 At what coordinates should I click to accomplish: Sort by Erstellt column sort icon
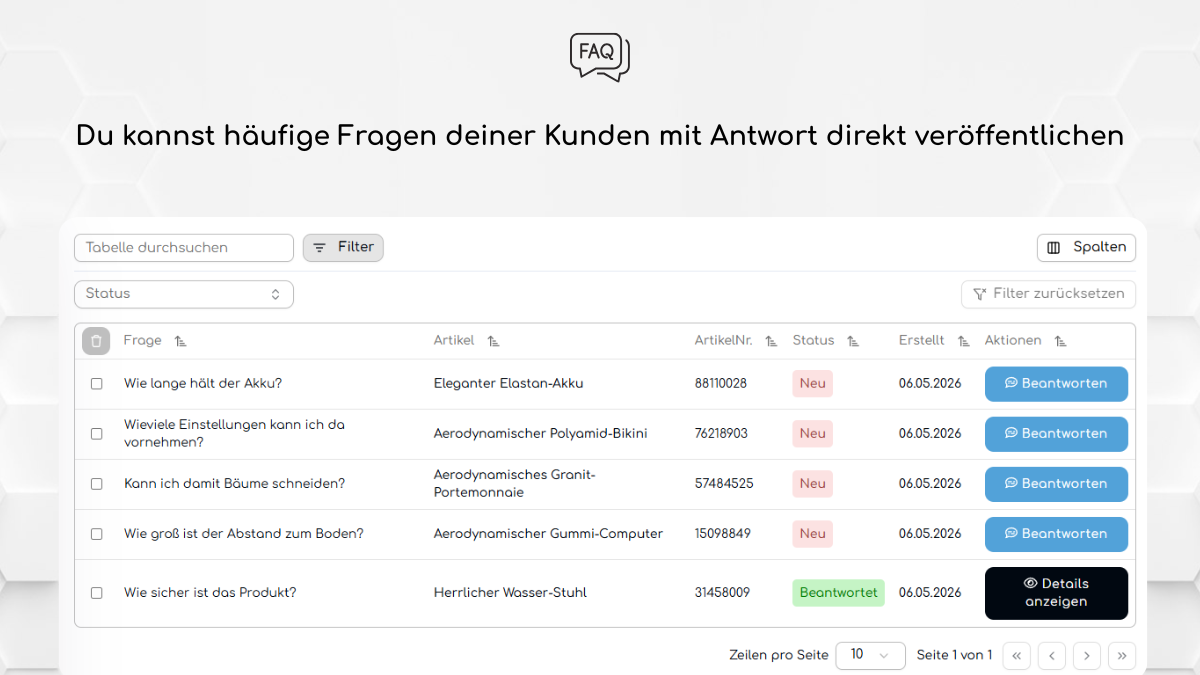pos(963,341)
